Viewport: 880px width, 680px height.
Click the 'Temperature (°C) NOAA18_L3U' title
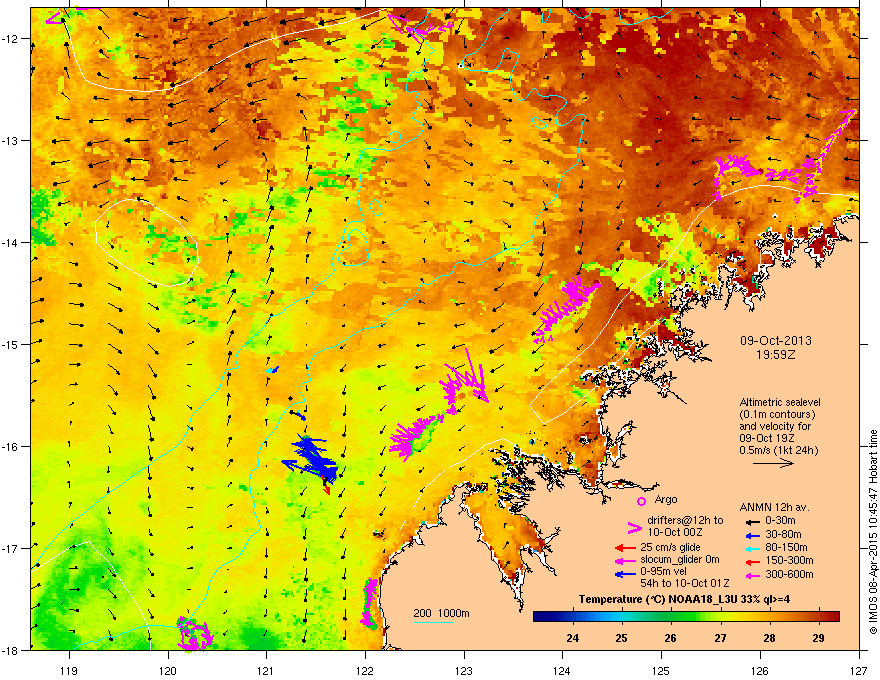[x=656, y=599]
